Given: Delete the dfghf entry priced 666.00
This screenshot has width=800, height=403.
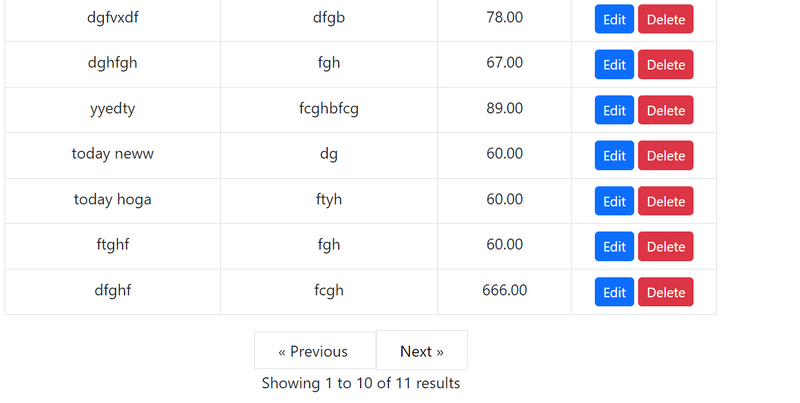Looking at the screenshot, I should 665,292.
